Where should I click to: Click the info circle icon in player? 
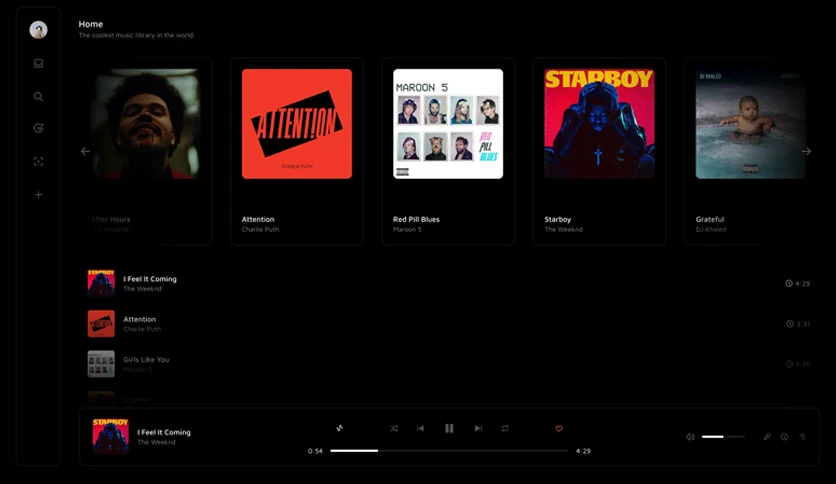(x=784, y=437)
